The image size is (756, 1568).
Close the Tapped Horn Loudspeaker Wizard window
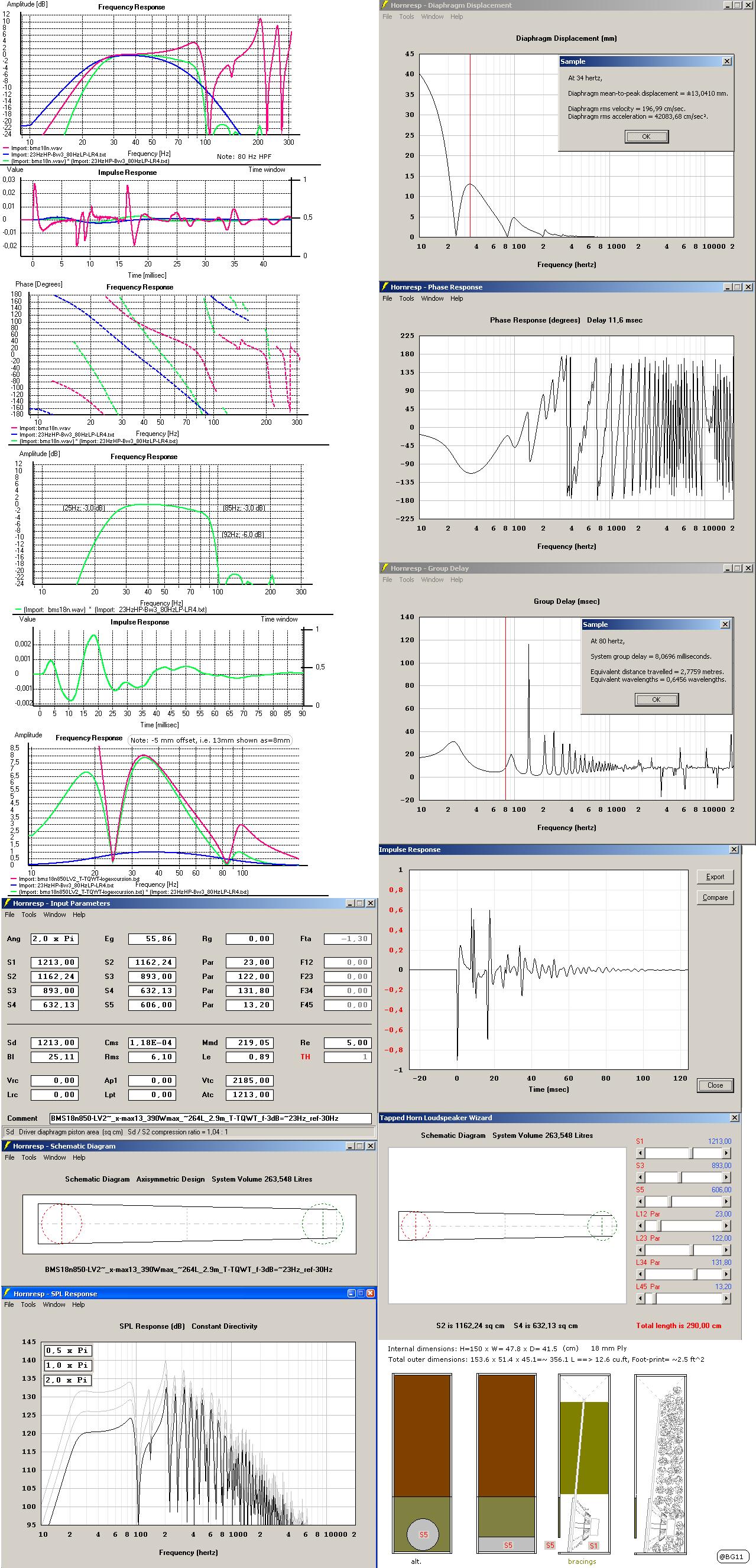click(x=735, y=1118)
